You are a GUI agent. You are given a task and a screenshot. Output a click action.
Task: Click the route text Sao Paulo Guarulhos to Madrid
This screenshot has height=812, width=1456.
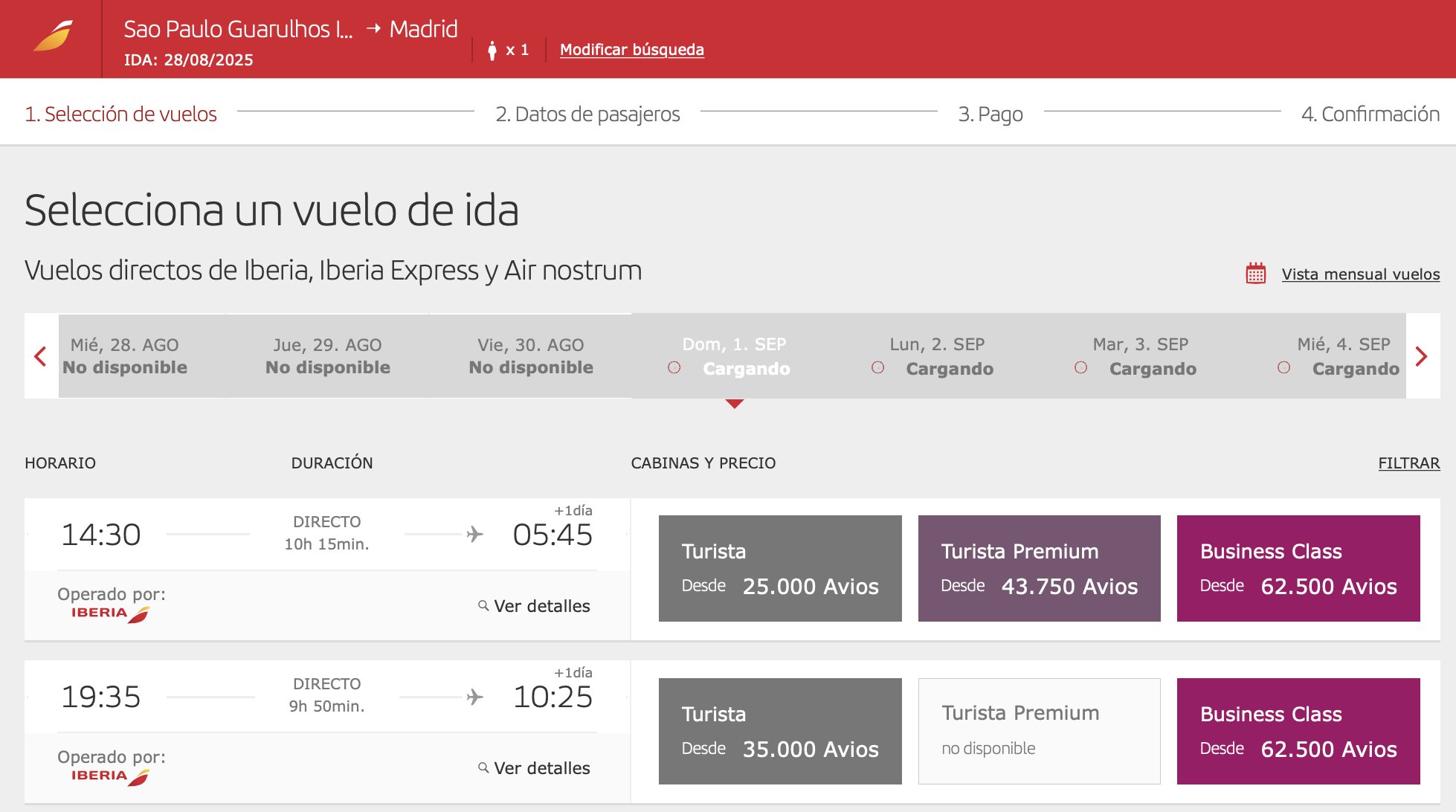[x=291, y=29]
